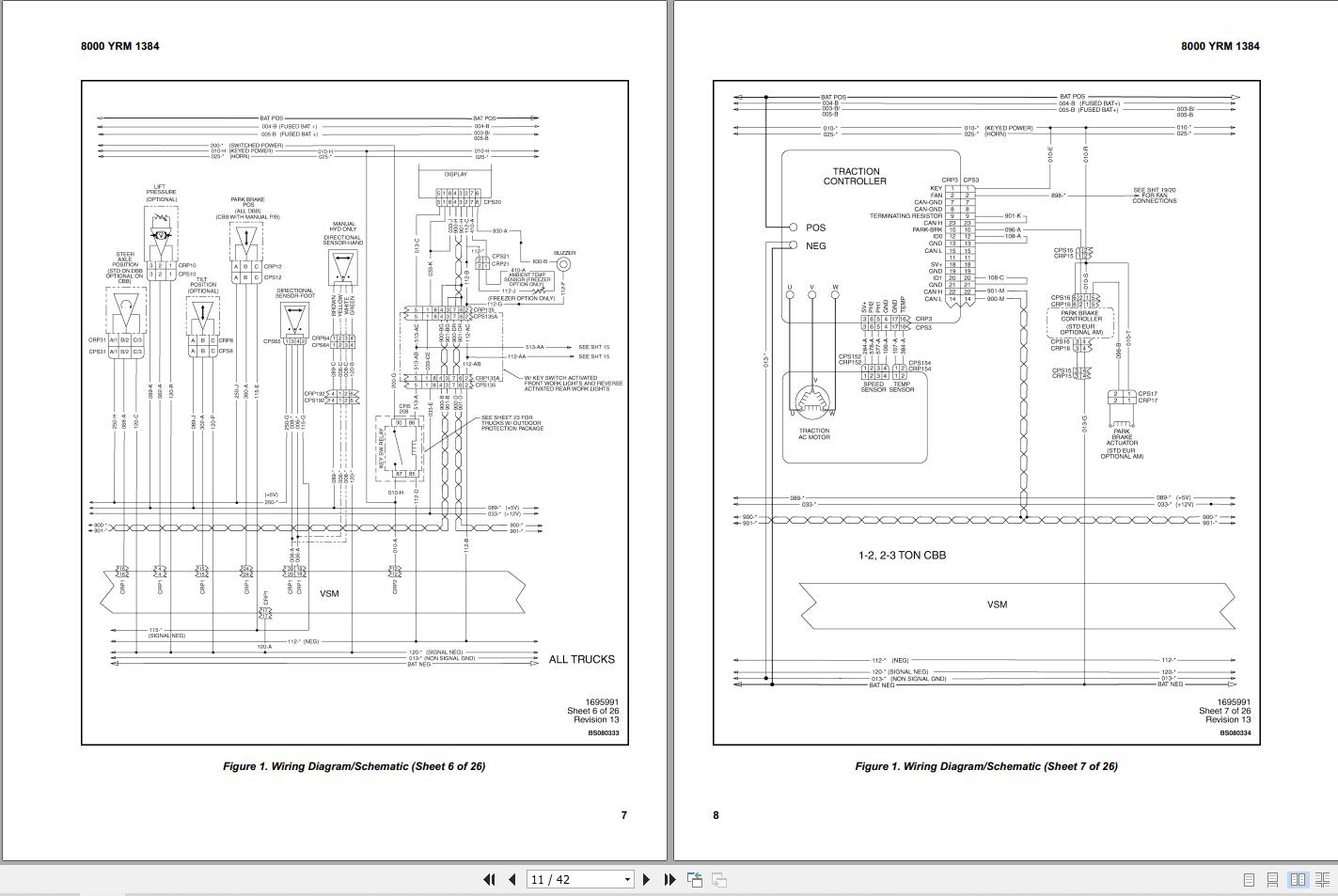Click the TEMP SENSOR label
The height and width of the screenshot is (896, 1338).
click(902, 387)
